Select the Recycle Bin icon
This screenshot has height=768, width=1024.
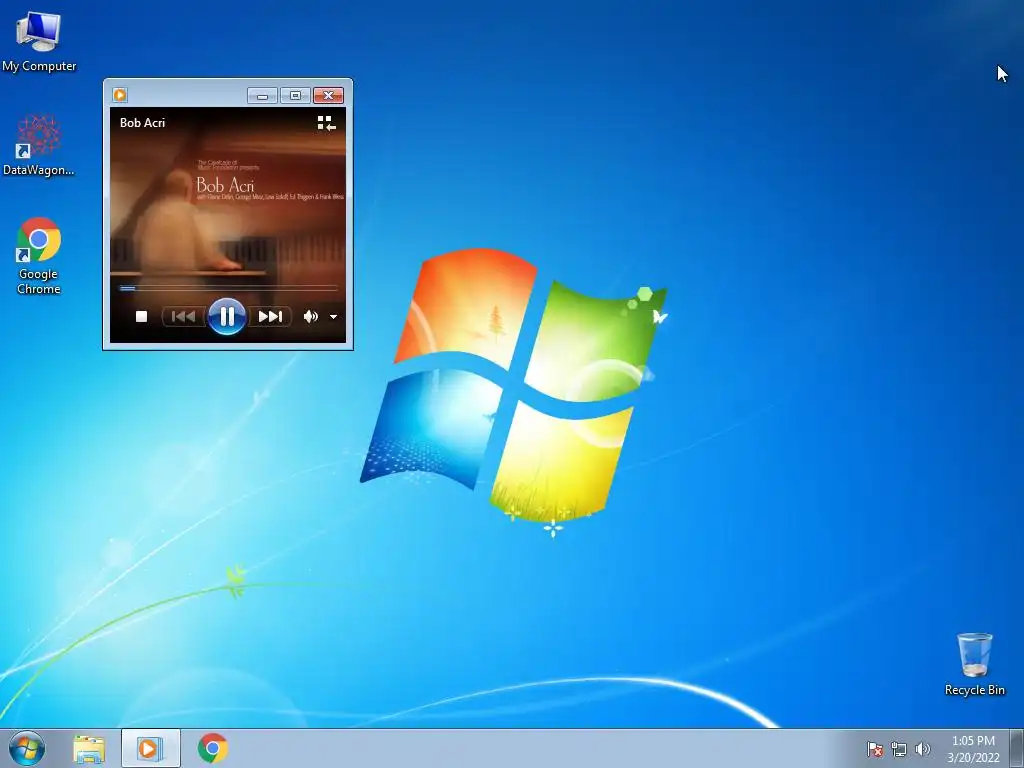974,664
